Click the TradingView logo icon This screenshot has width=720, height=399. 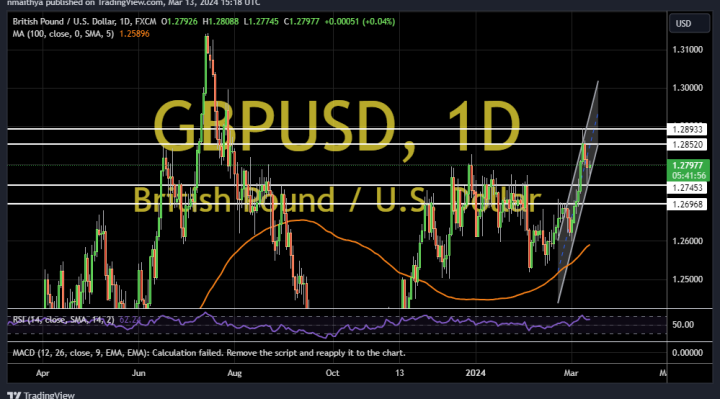[14, 395]
